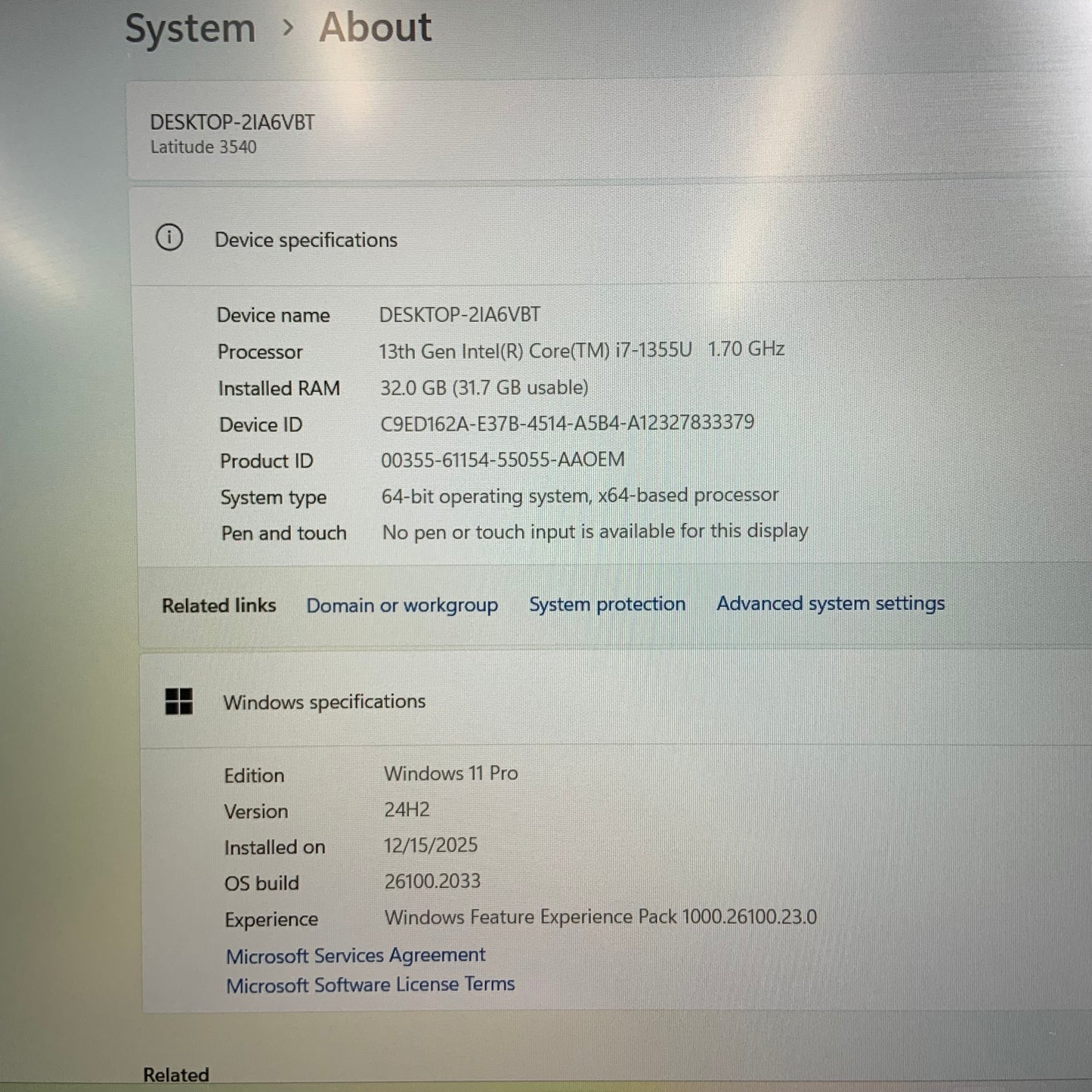
Task: Navigate back to System via breadcrumb
Action: tap(190, 27)
